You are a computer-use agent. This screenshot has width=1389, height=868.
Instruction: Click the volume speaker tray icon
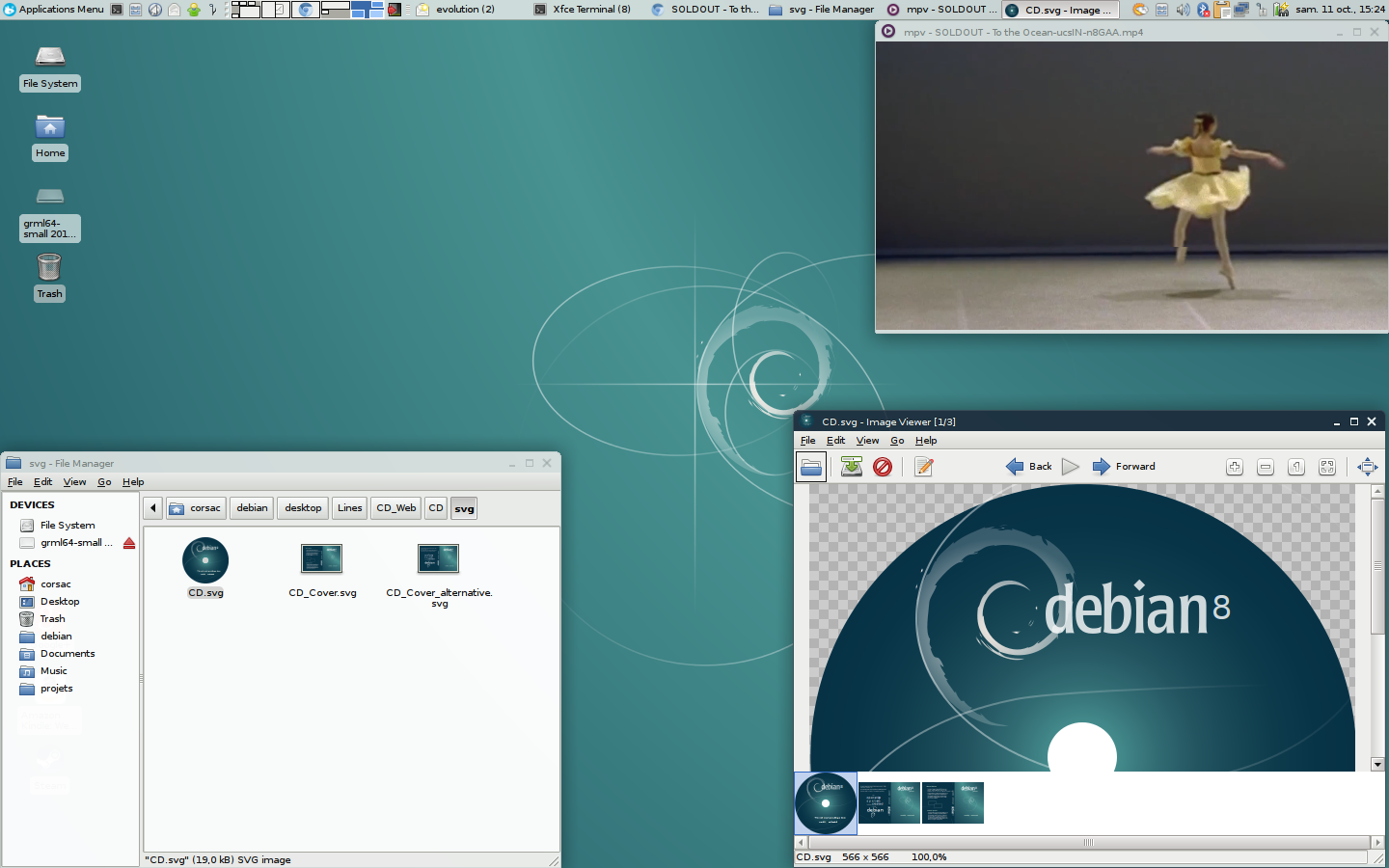click(x=1183, y=10)
